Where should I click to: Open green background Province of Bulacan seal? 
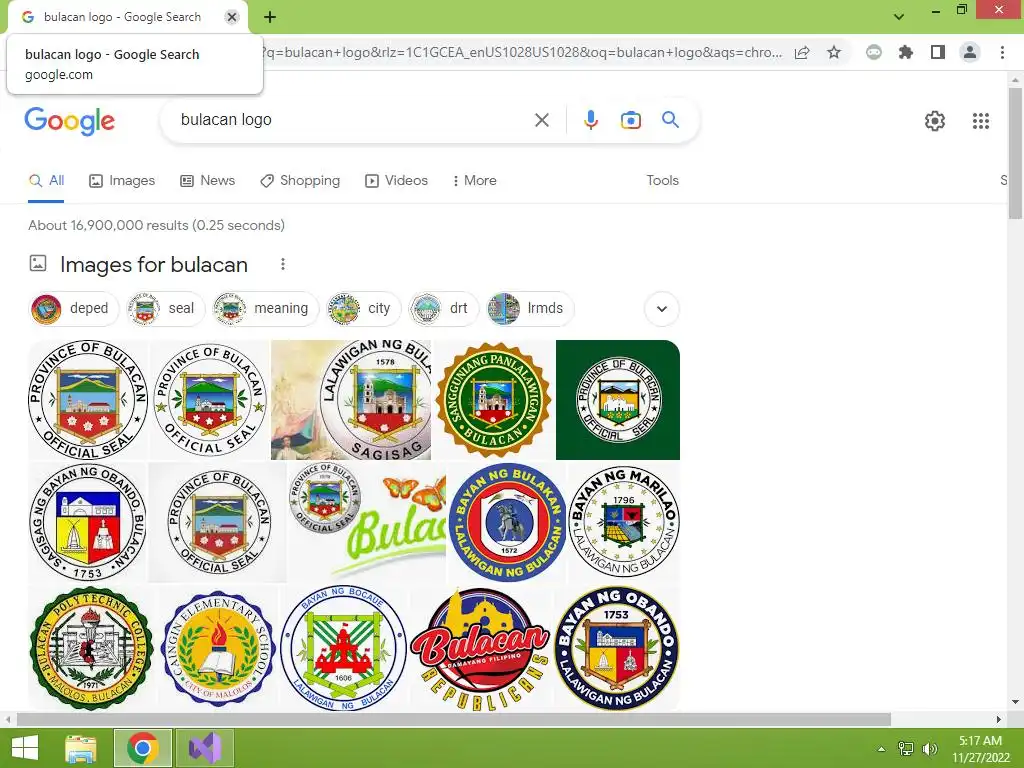tap(618, 400)
